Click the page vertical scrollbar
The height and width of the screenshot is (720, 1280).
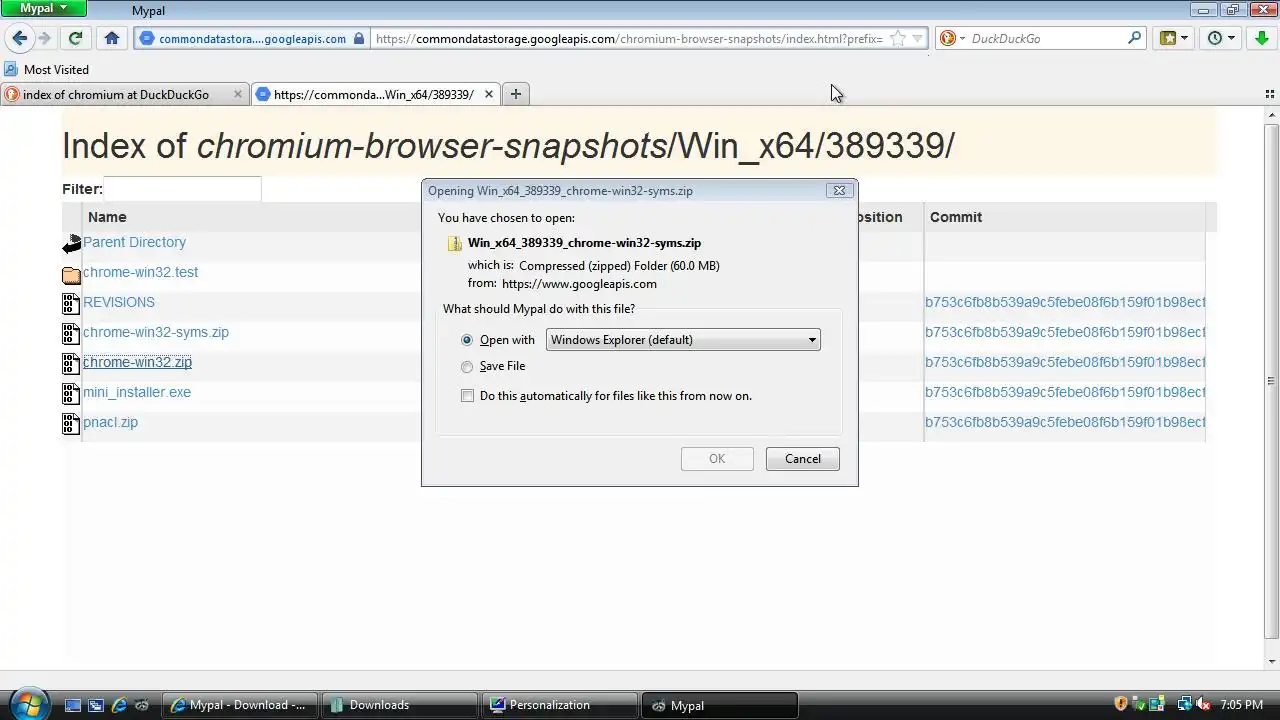pyautogui.click(x=1271, y=380)
